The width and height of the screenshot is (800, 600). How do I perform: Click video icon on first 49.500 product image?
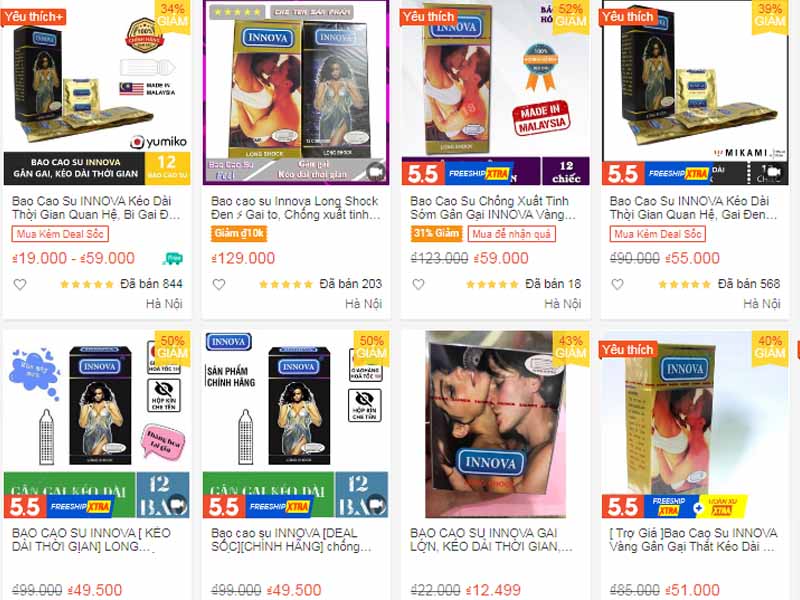[178, 505]
